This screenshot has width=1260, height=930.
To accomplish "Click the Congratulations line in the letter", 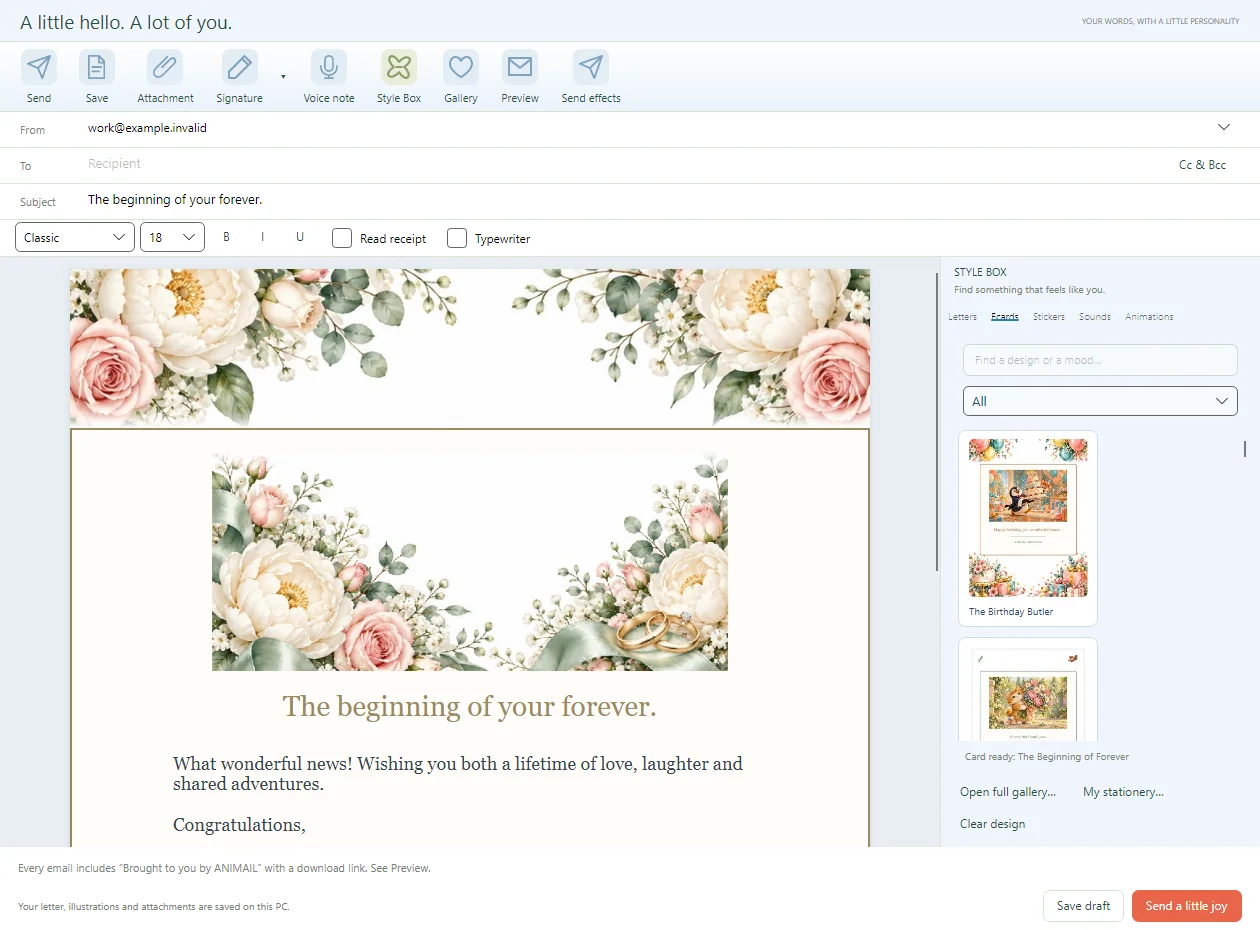I will pyautogui.click(x=239, y=825).
